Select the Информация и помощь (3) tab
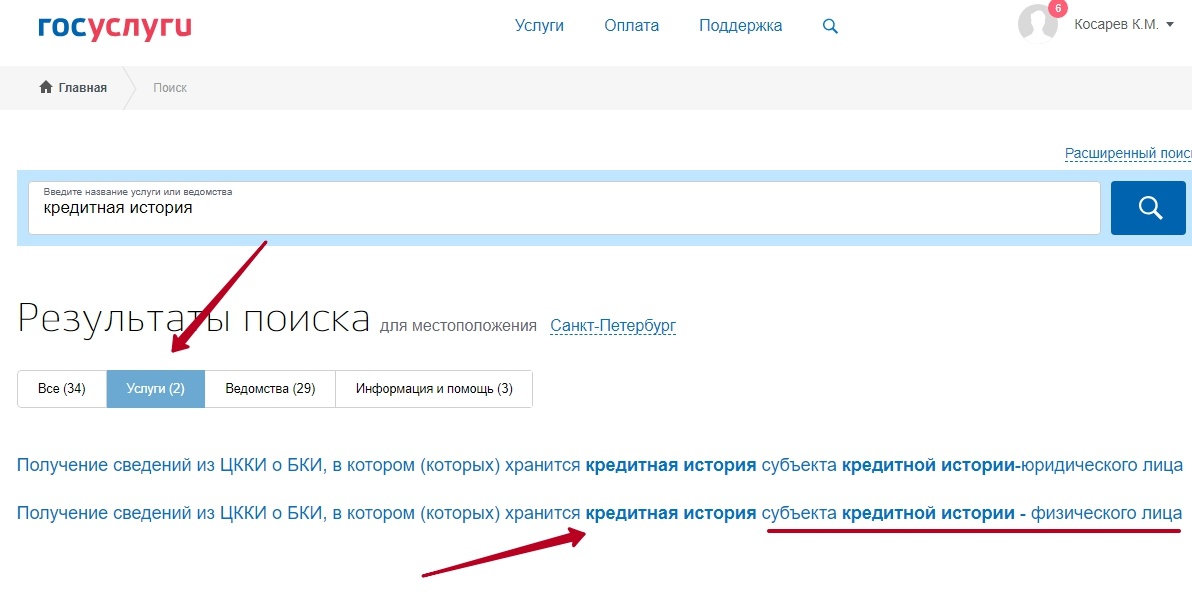1192x592 pixels. tap(434, 389)
